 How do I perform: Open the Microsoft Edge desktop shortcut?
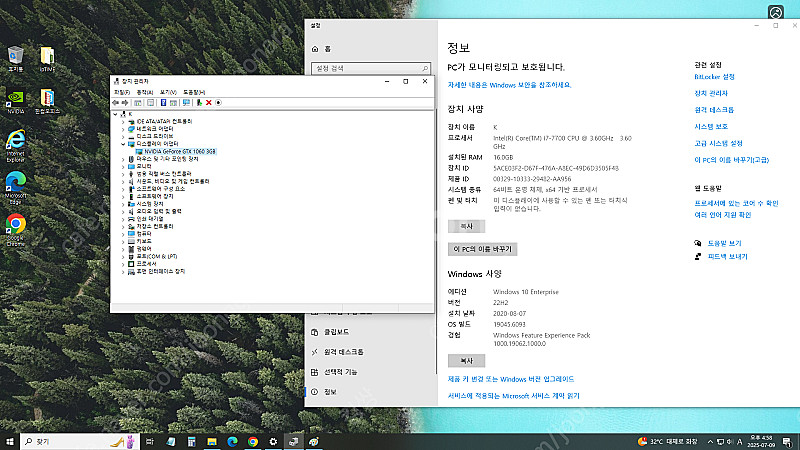point(15,188)
